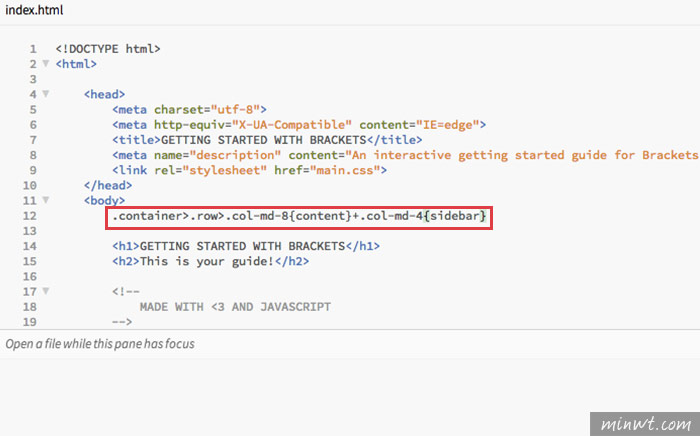The image size is (700, 436).
Task: Fold the comment block on line 17
Action: [x=46, y=291]
